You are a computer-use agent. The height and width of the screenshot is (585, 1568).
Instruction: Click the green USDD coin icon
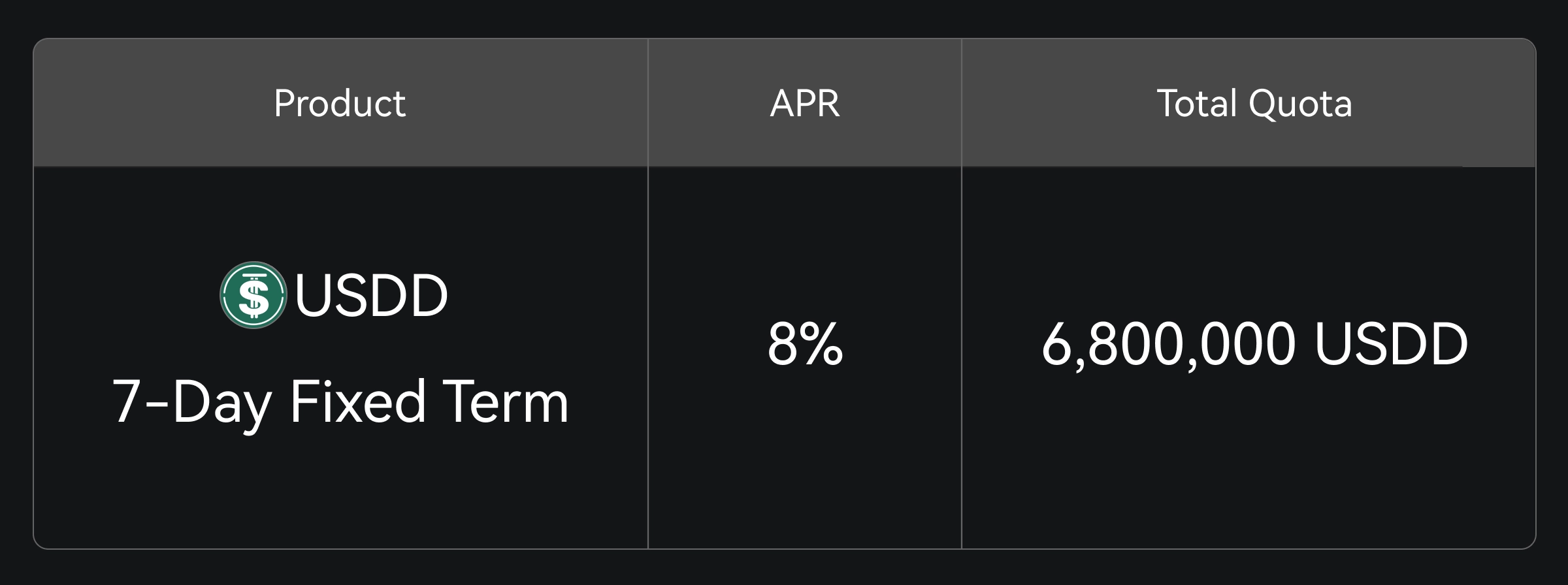point(253,295)
